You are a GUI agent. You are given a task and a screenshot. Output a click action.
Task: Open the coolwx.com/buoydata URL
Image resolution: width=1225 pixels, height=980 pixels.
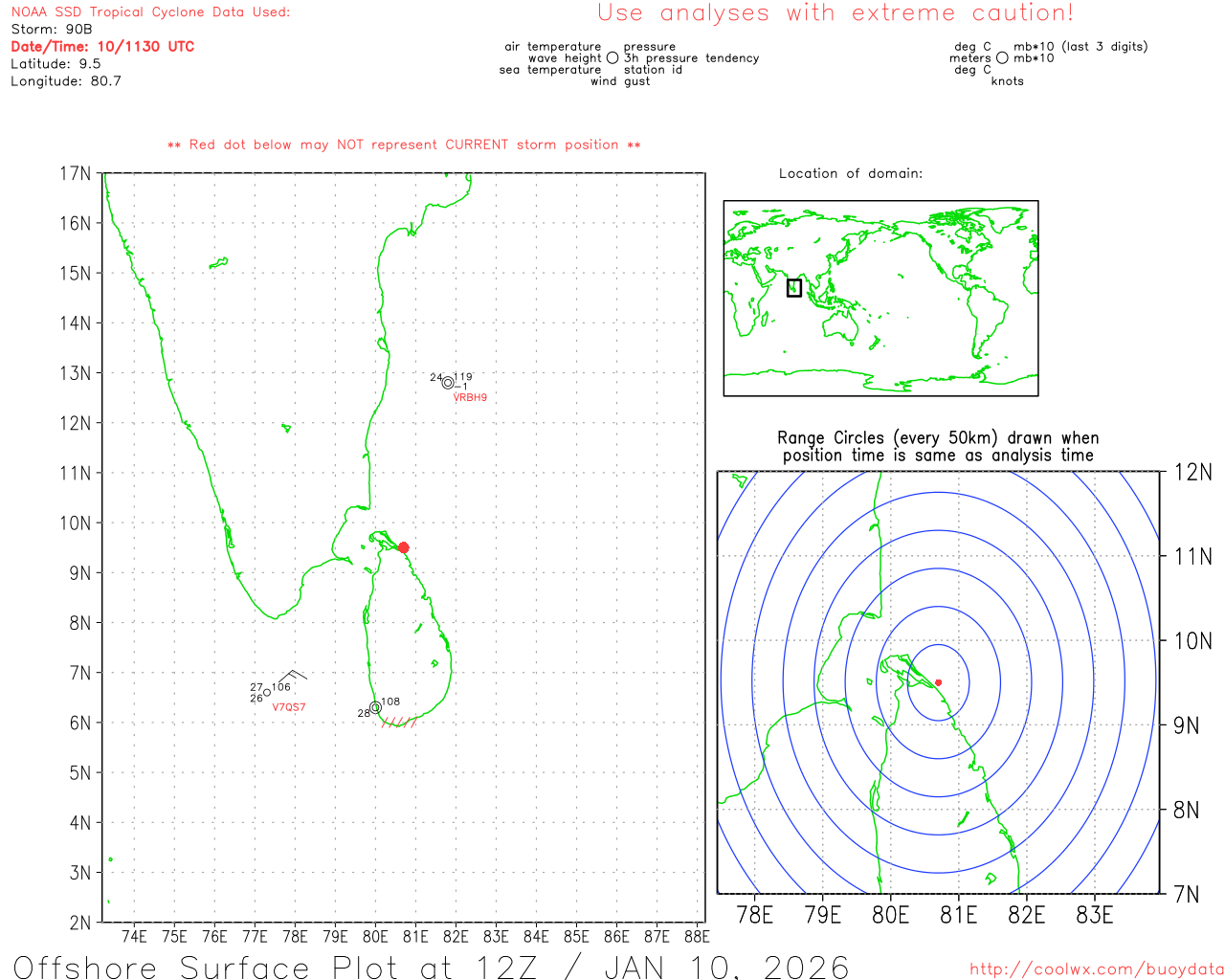click(1096, 969)
